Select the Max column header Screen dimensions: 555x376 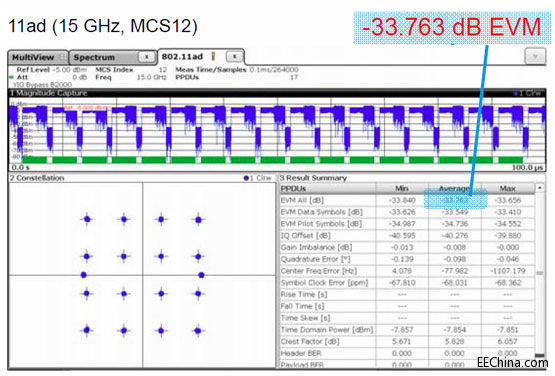(x=508, y=188)
